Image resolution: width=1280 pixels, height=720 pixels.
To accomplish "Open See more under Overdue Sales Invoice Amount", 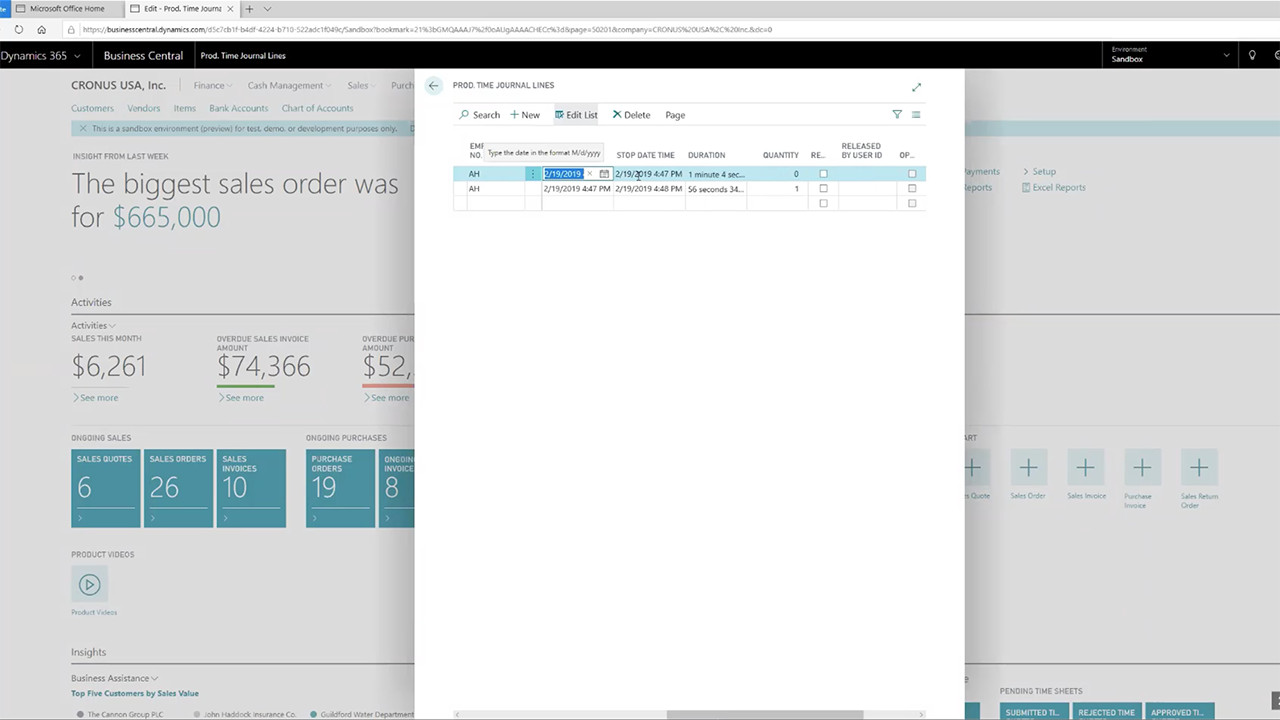I will pyautogui.click(x=241, y=398).
